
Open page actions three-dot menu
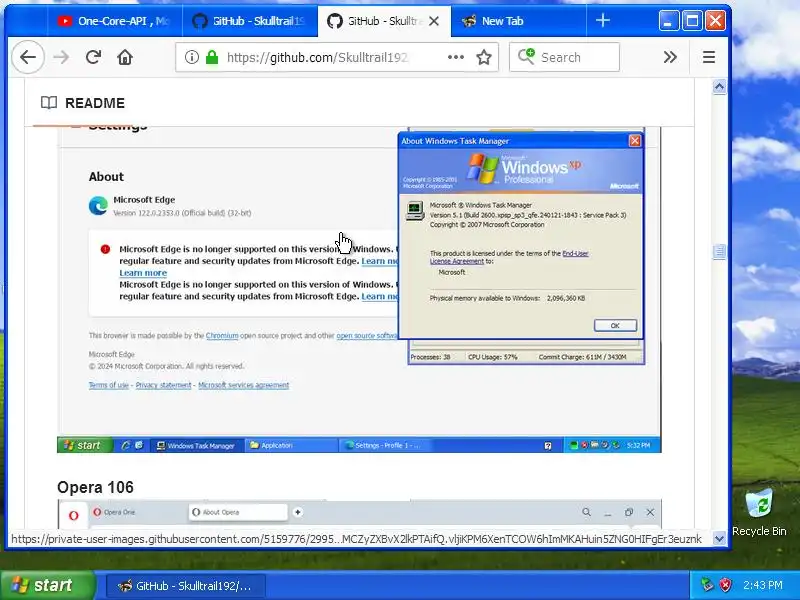point(456,57)
